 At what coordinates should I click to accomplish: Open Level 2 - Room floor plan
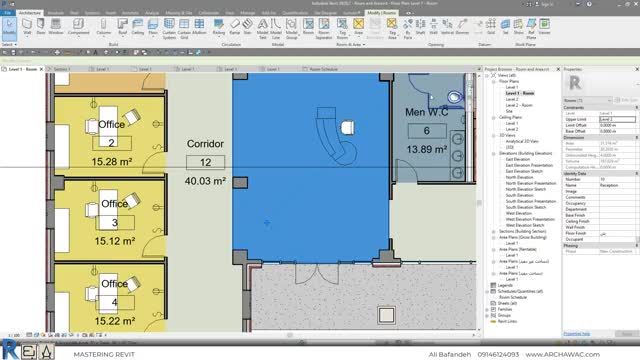(519, 105)
